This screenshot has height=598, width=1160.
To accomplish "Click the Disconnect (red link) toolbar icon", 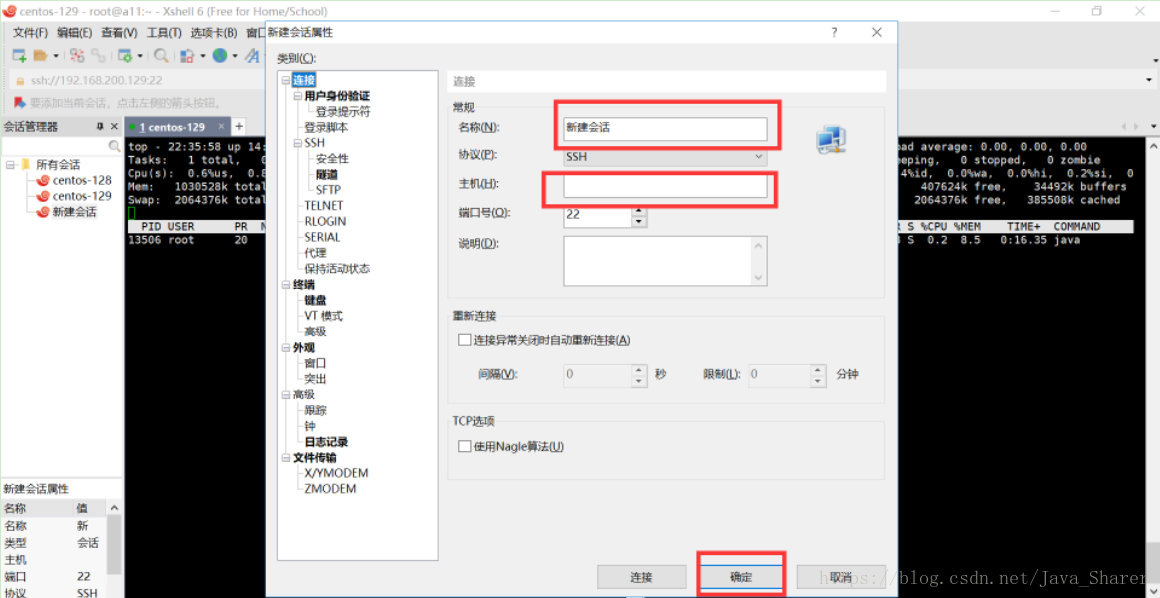I will (x=77, y=56).
